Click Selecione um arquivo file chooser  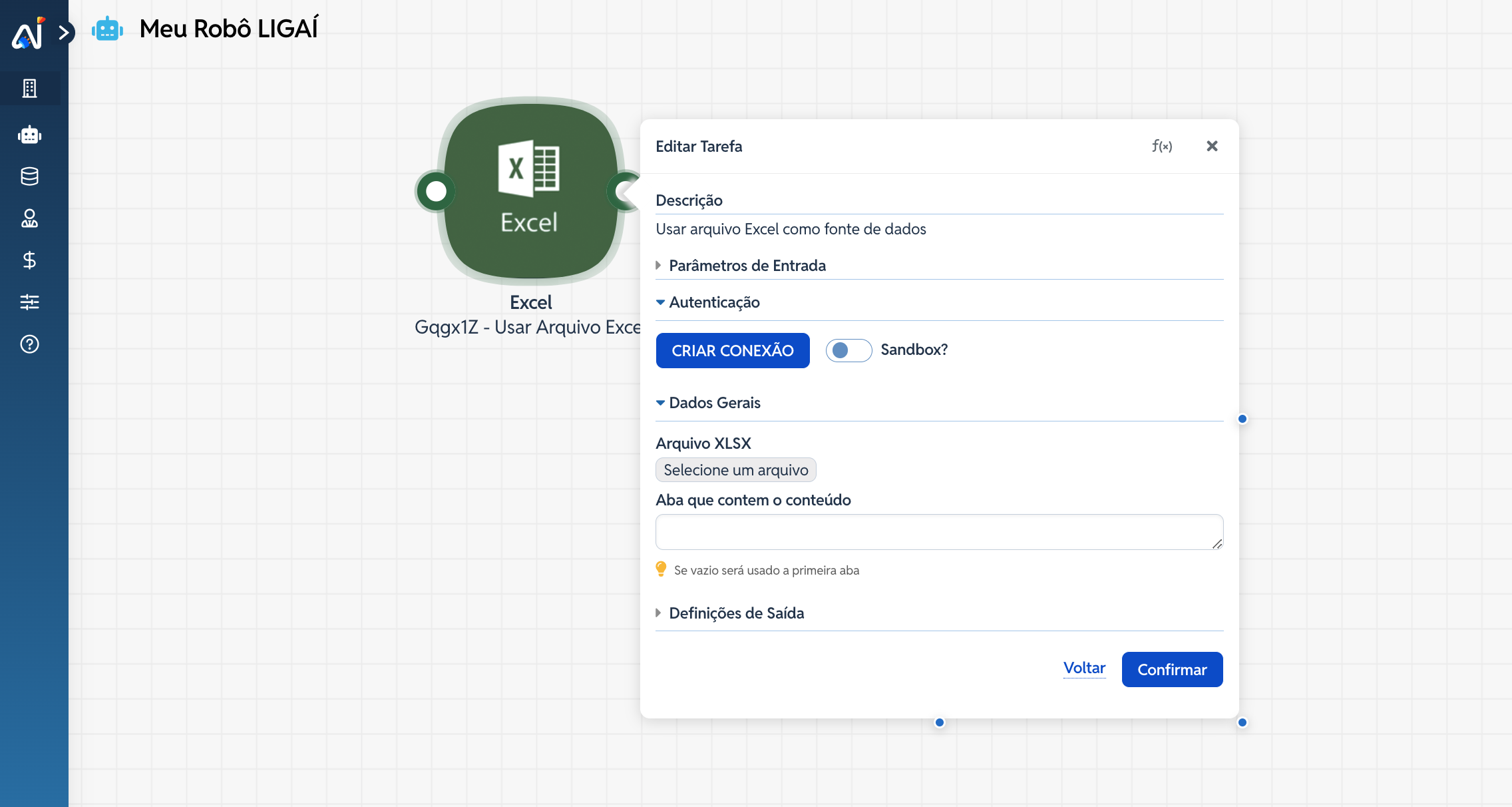[735, 470]
